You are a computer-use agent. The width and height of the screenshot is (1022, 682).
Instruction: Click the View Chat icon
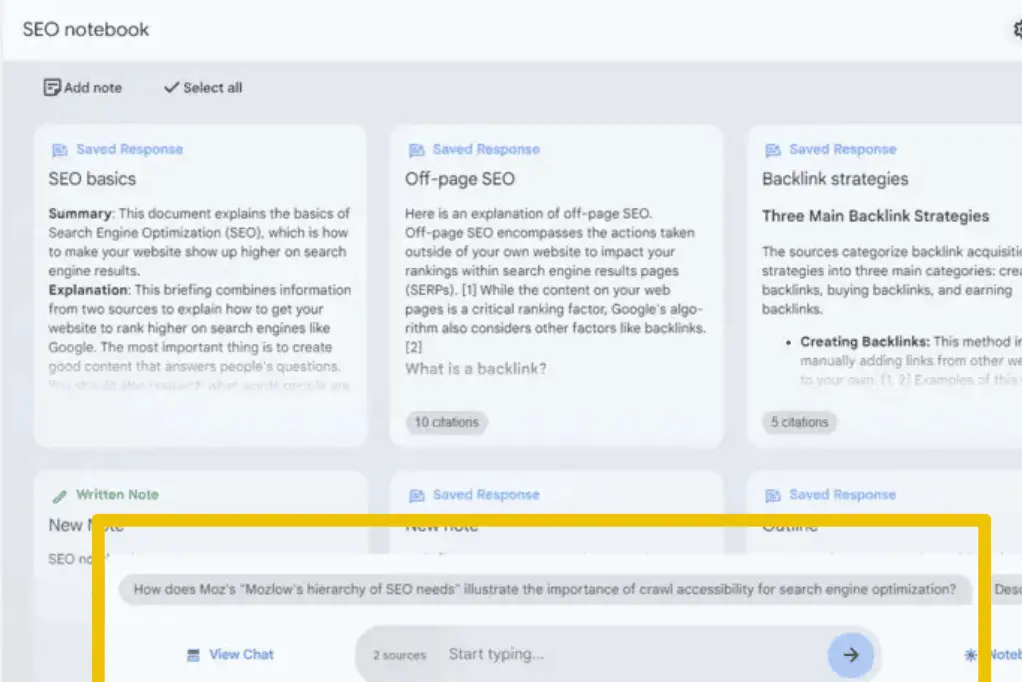click(x=194, y=655)
